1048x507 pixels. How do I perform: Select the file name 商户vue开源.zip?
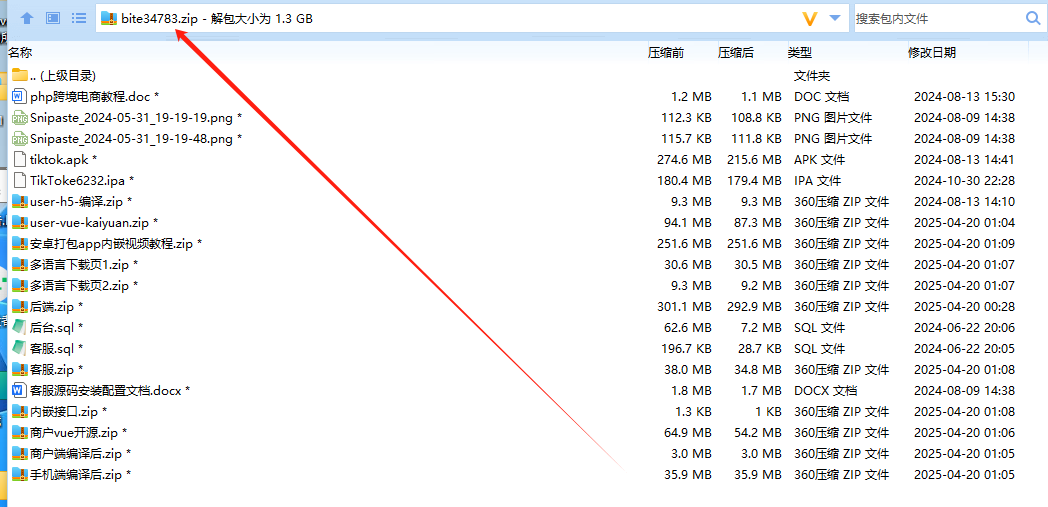(74, 433)
